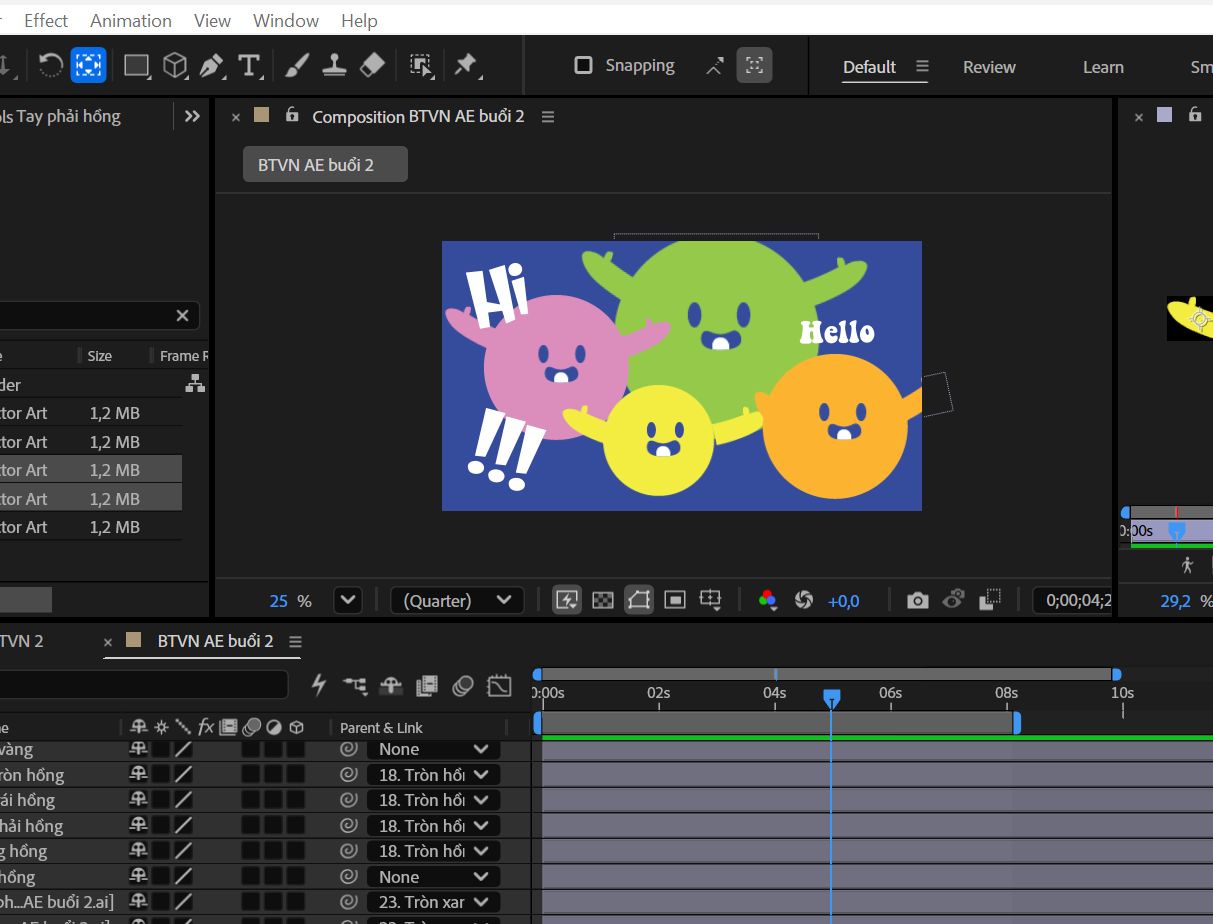Viewport: 1213px width, 924px height.
Task: Select the Brush tool
Action: coord(297,66)
